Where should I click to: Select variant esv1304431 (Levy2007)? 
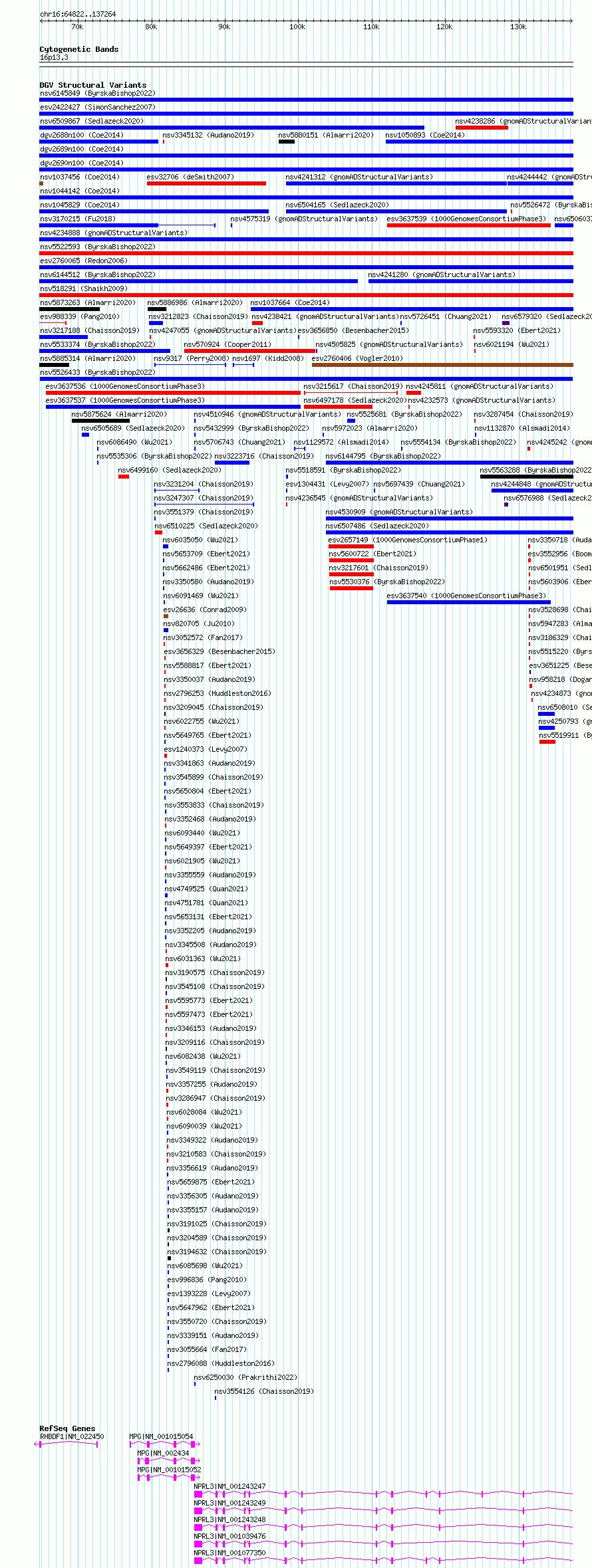coord(327,484)
